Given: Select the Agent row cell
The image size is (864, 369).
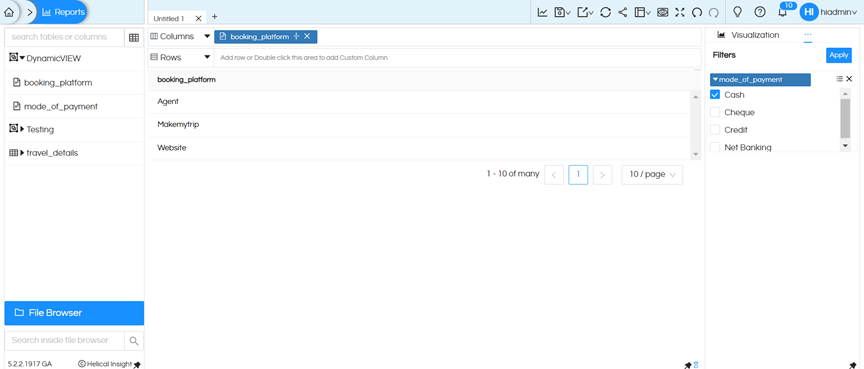Looking at the screenshot, I should [420, 102].
